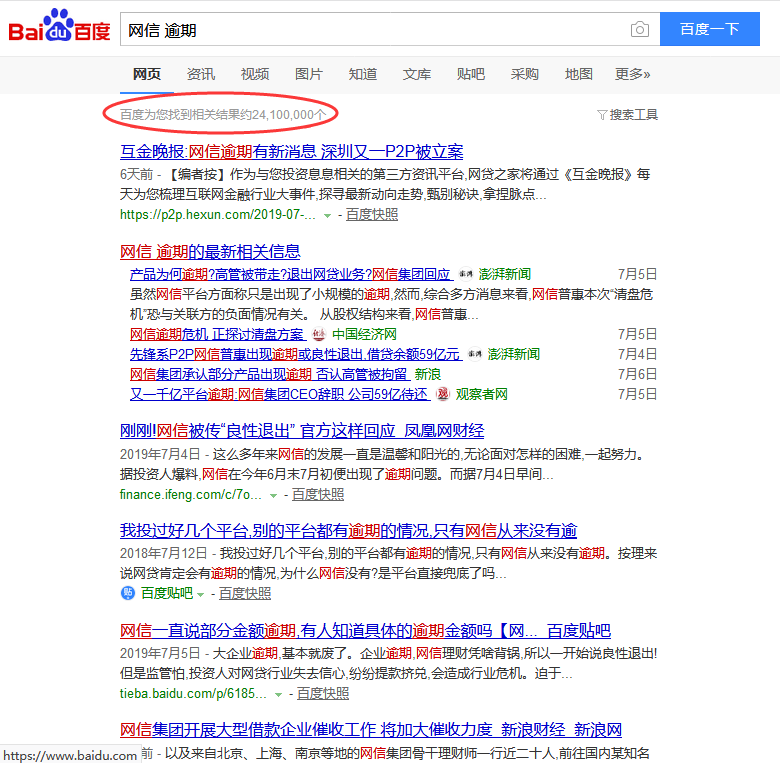The width and height of the screenshot is (780, 763).
Task: Click the 中国经济网 source name
Action: [364, 334]
